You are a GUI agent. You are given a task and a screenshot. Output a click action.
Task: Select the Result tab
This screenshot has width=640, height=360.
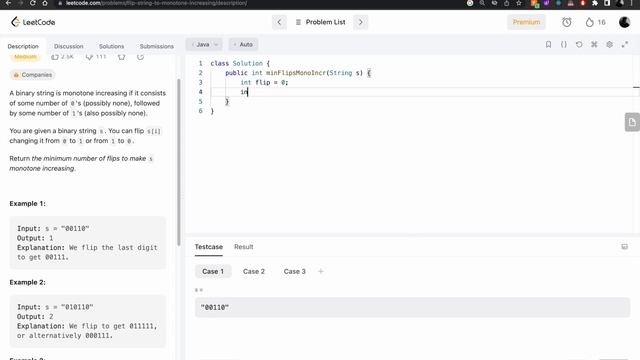[244, 247]
